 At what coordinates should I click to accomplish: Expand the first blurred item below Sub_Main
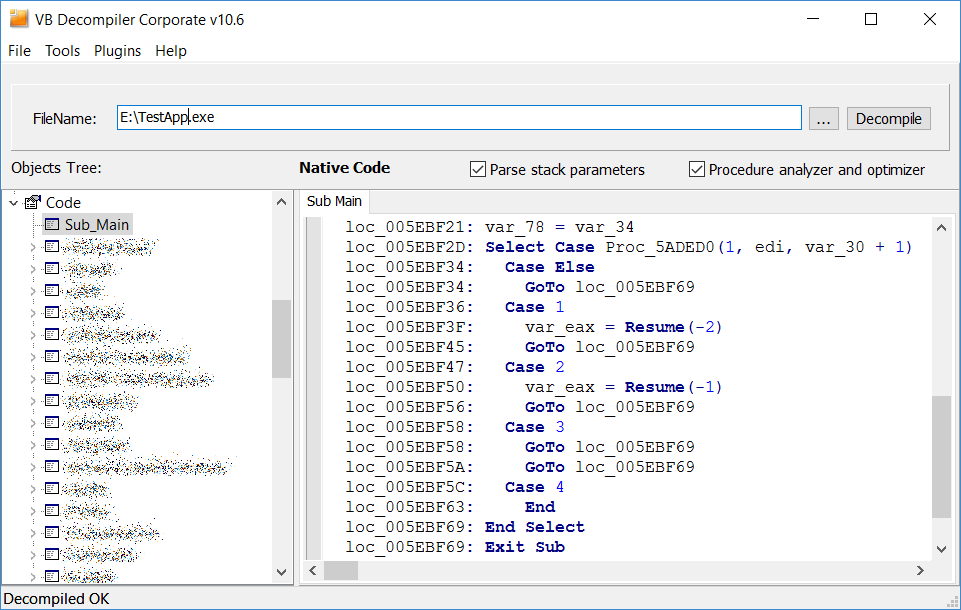coord(33,247)
